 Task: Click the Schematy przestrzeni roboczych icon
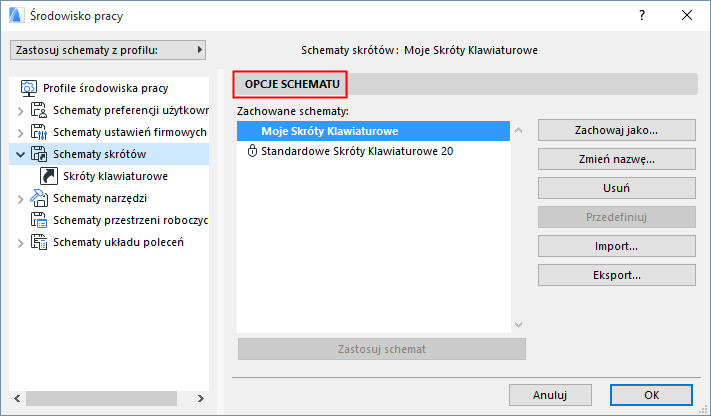click(x=40, y=220)
